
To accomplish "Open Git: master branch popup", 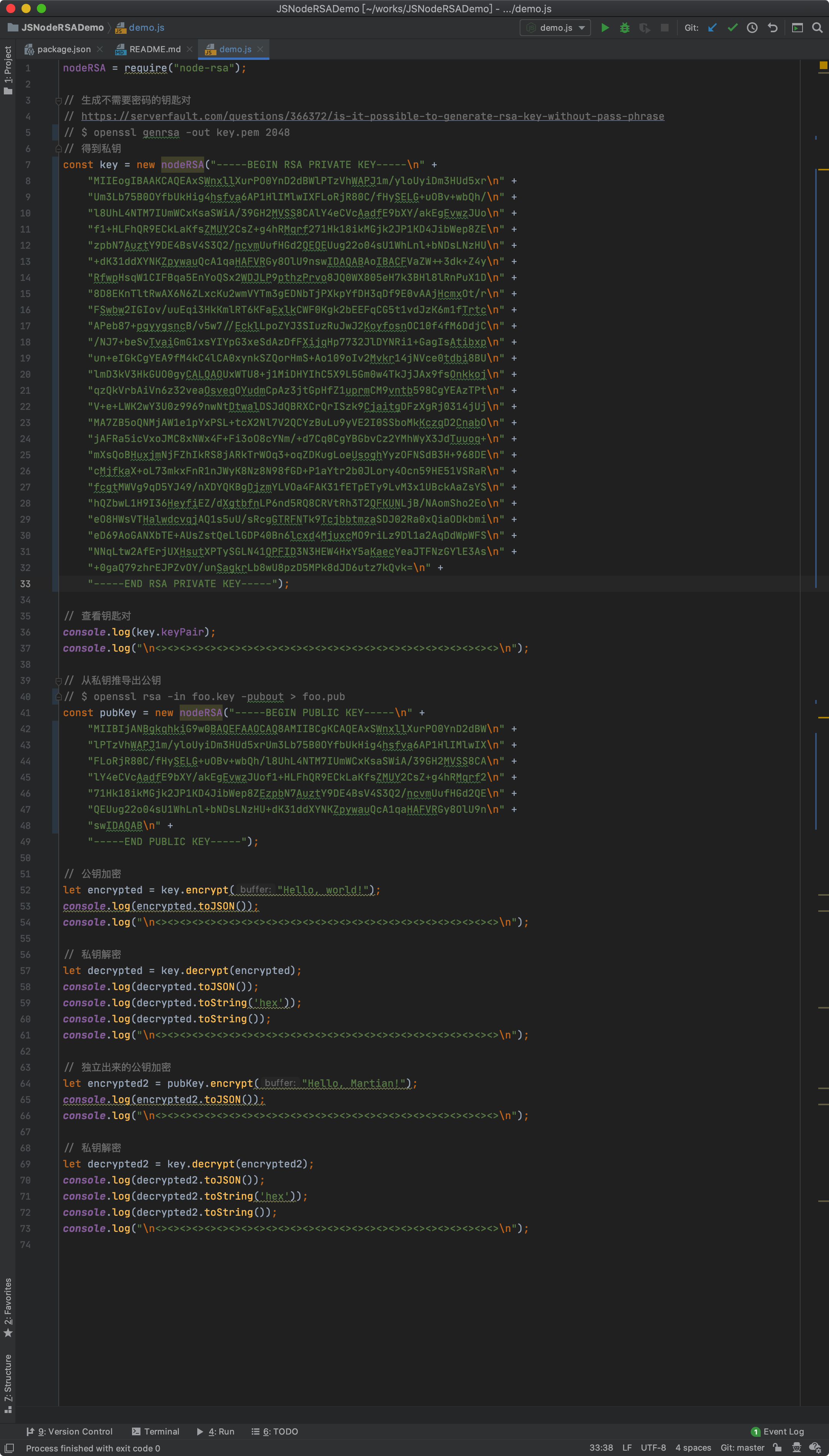I will 742,1448.
